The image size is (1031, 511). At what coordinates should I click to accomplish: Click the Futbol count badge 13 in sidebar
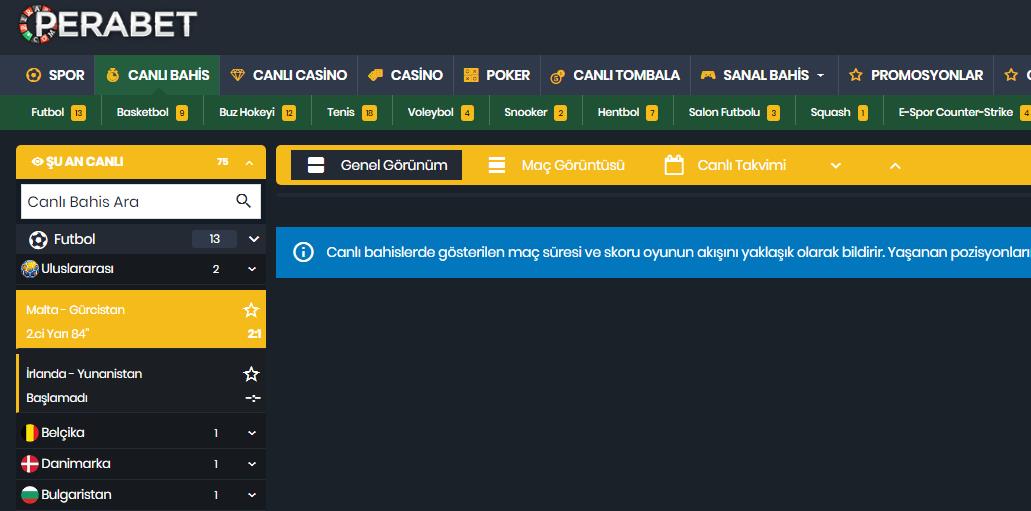click(214, 239)
